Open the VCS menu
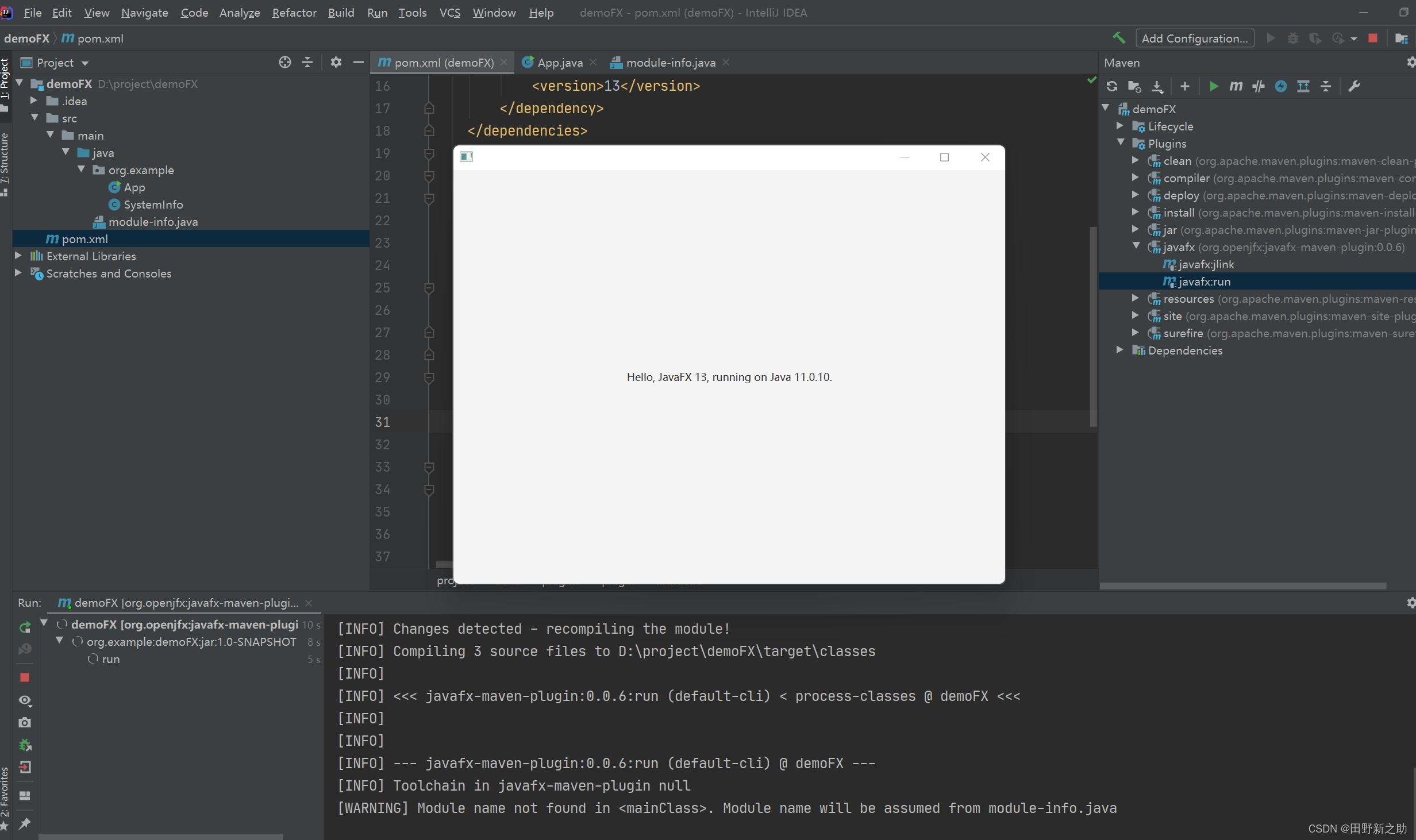The image size is (1416, 840). click(450, 13)
